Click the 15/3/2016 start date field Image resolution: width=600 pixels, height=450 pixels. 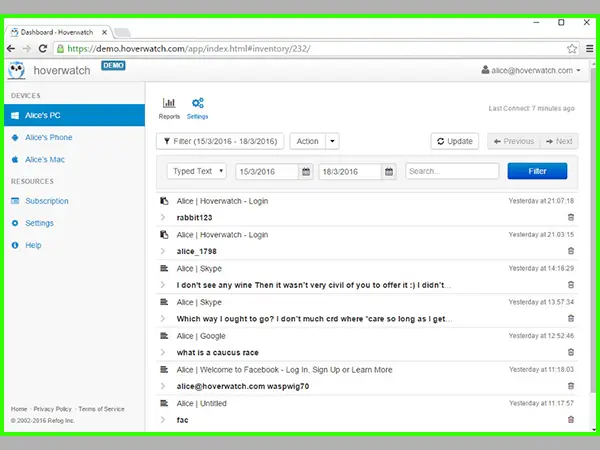(267, 171)
